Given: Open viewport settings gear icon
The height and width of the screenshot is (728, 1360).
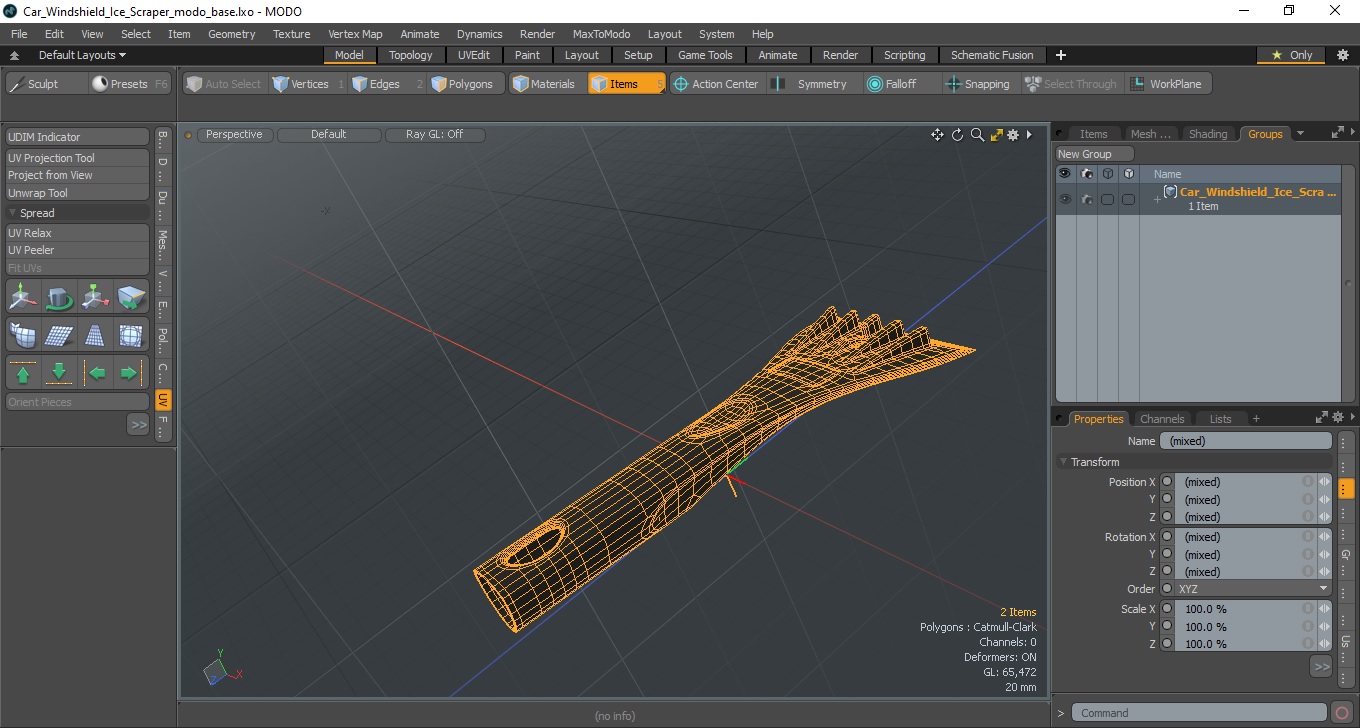Looking at the screenshot, I should click(1013, 135).
